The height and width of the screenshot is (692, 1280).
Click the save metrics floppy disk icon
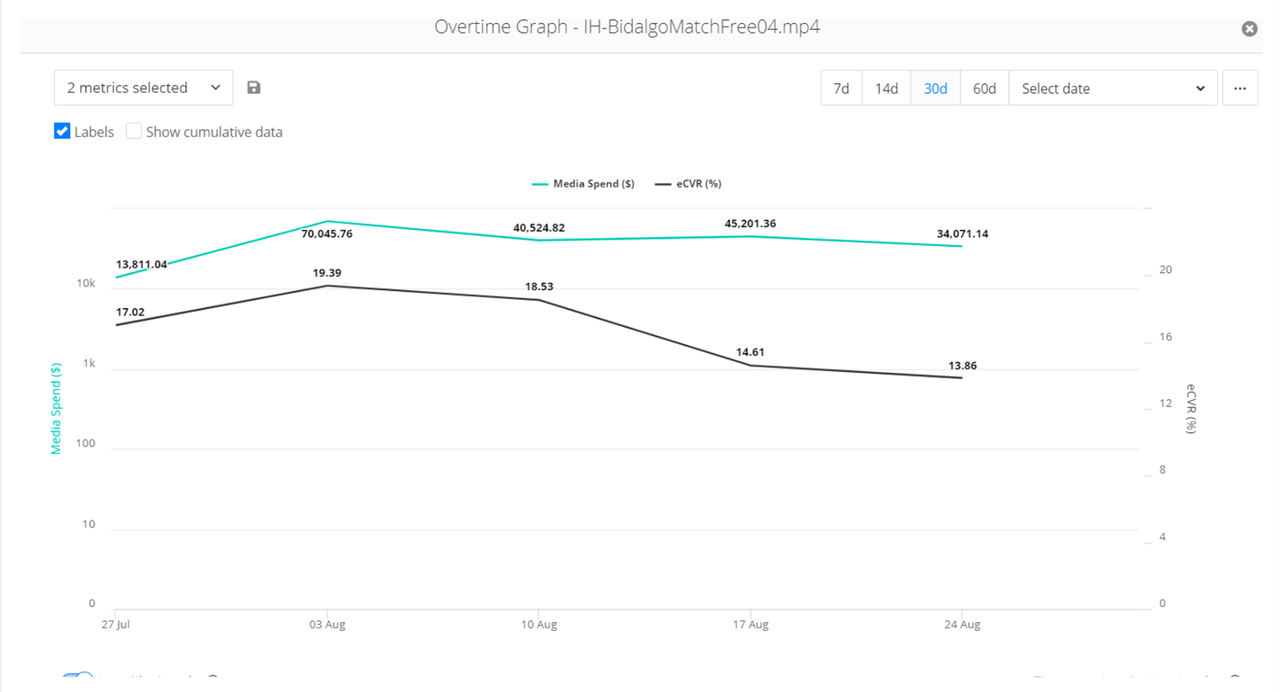tap(254, 88)
